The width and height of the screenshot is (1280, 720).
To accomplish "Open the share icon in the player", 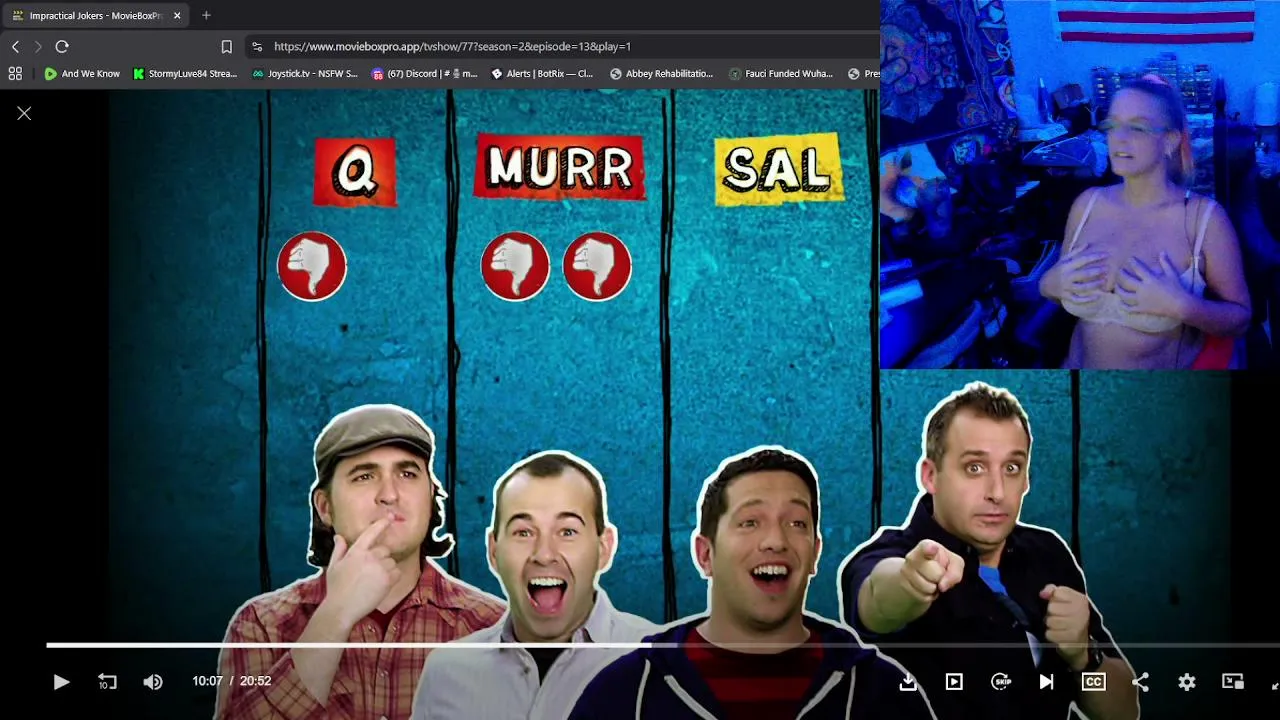I will (x=1140, y=681).
